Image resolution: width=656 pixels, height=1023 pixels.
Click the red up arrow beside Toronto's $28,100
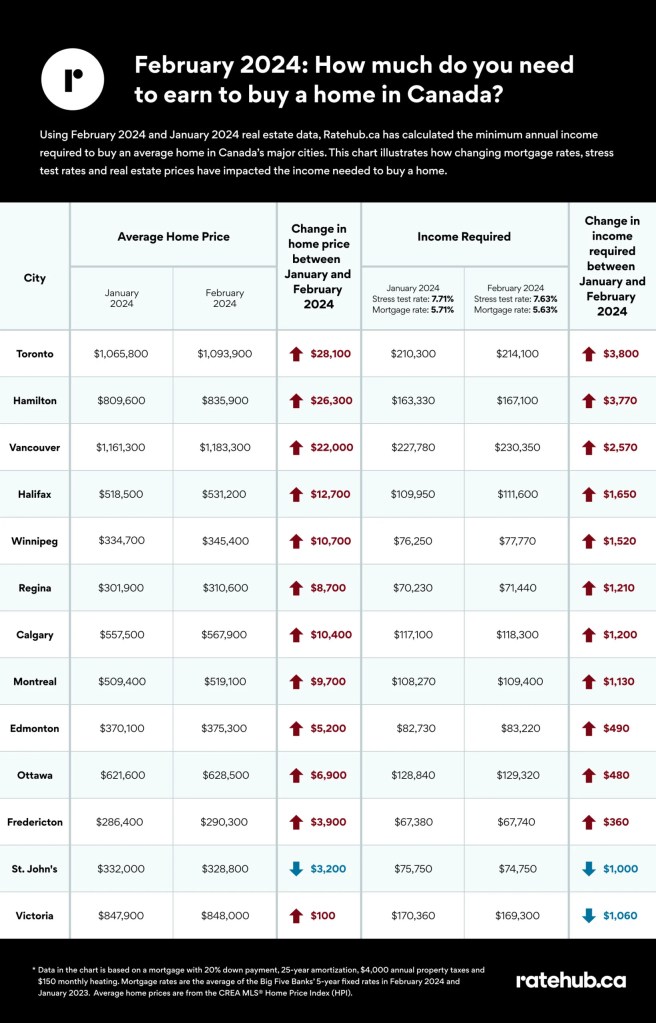pyautogui.click(x=295, y=353)
